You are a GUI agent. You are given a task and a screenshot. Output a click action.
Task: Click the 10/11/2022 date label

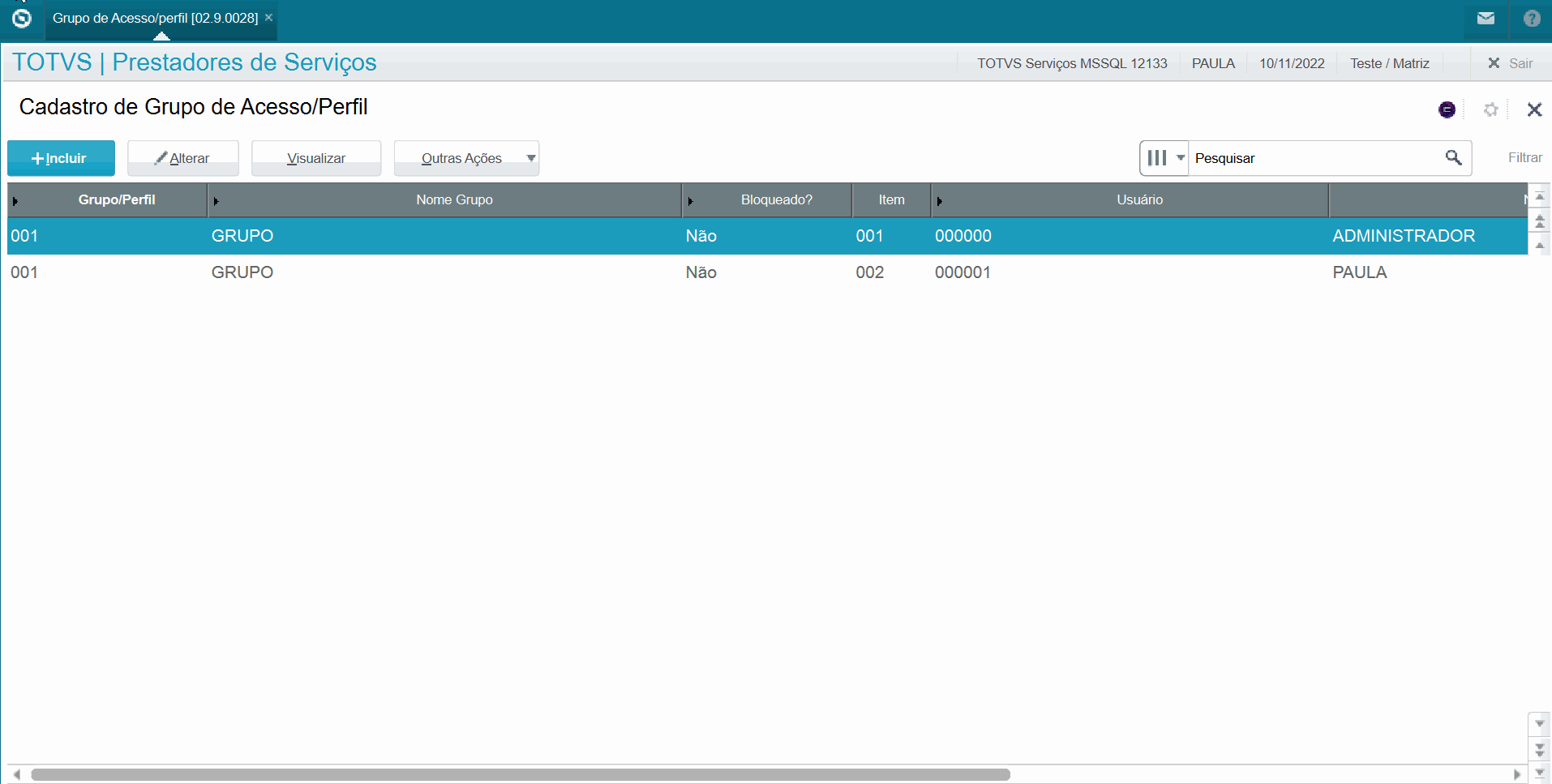[x=1292, y=63]
